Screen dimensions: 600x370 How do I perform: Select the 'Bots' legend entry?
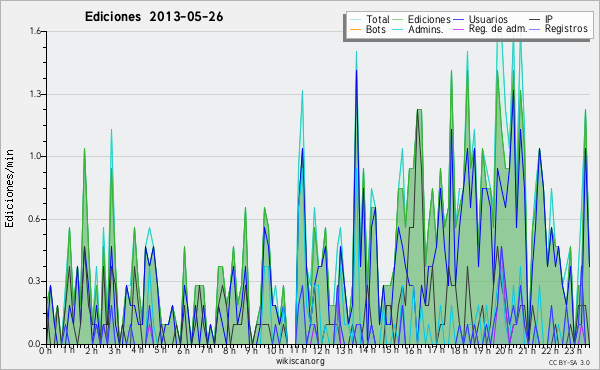(376, 29)
